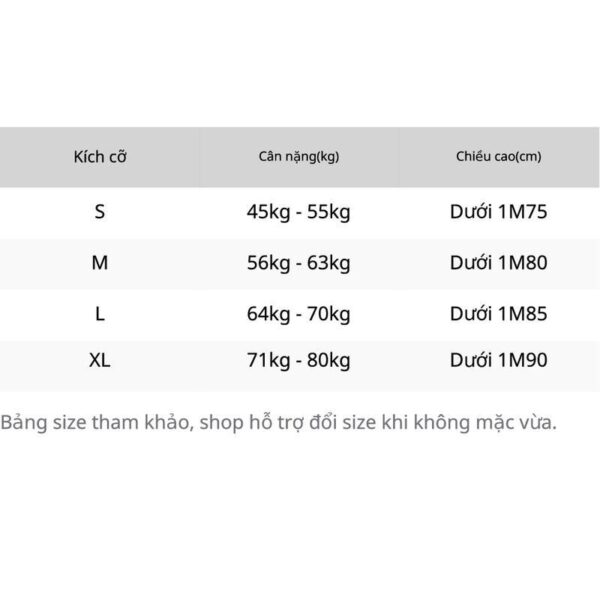Click the Bảng size tham khảo note
The image size is (600, 600).
tap(278, 423)
